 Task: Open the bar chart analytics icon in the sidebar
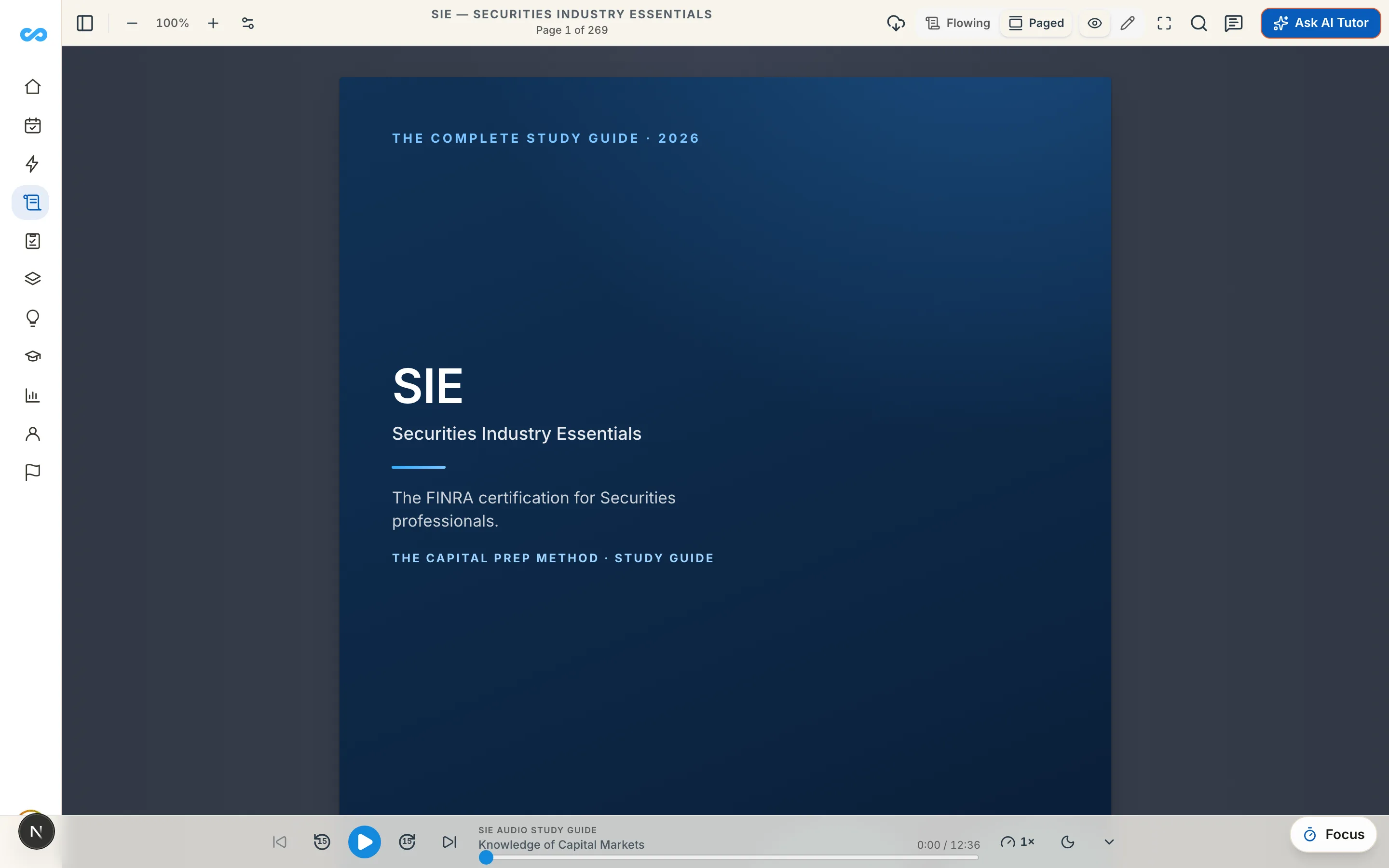[x=33, y=395]
